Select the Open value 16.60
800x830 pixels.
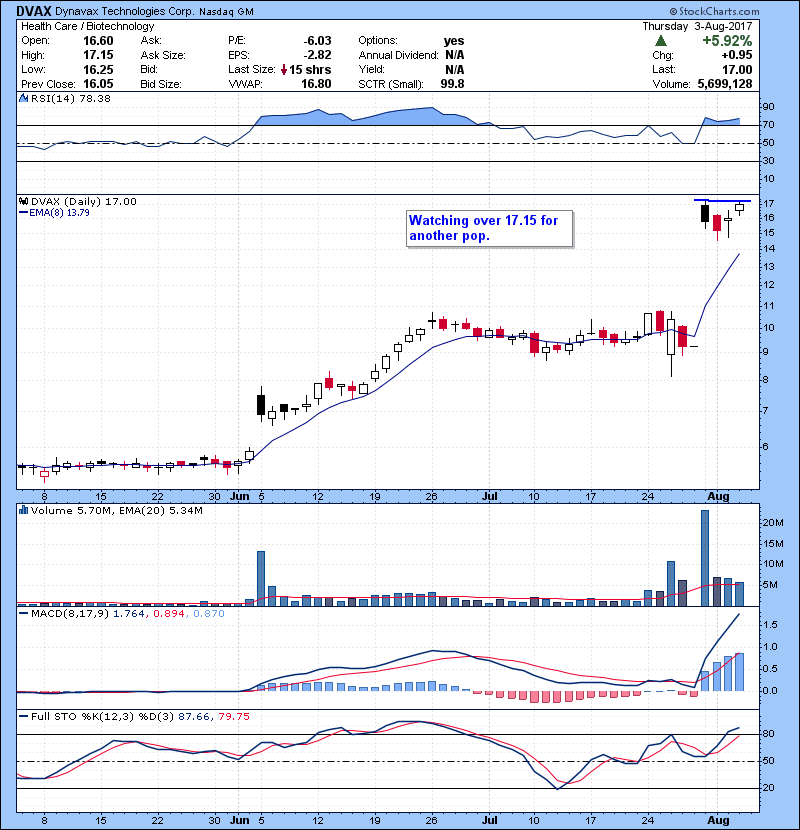pyautogui.click(x=98, y=41)
